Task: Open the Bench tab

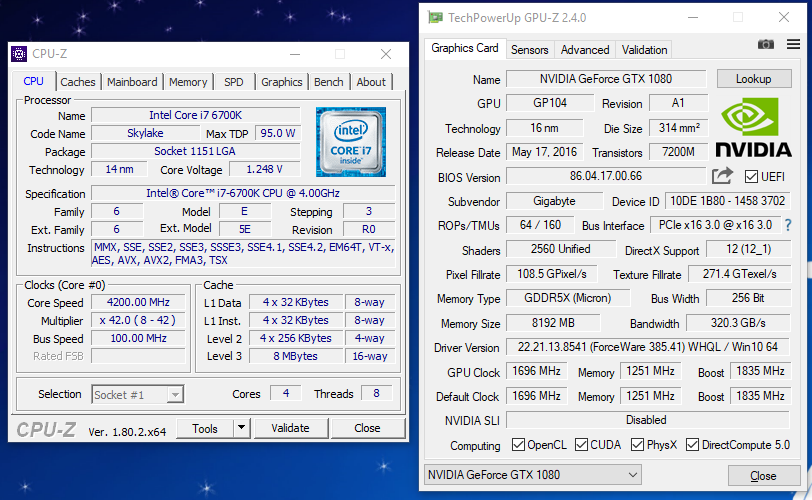Action: (328, 82)
